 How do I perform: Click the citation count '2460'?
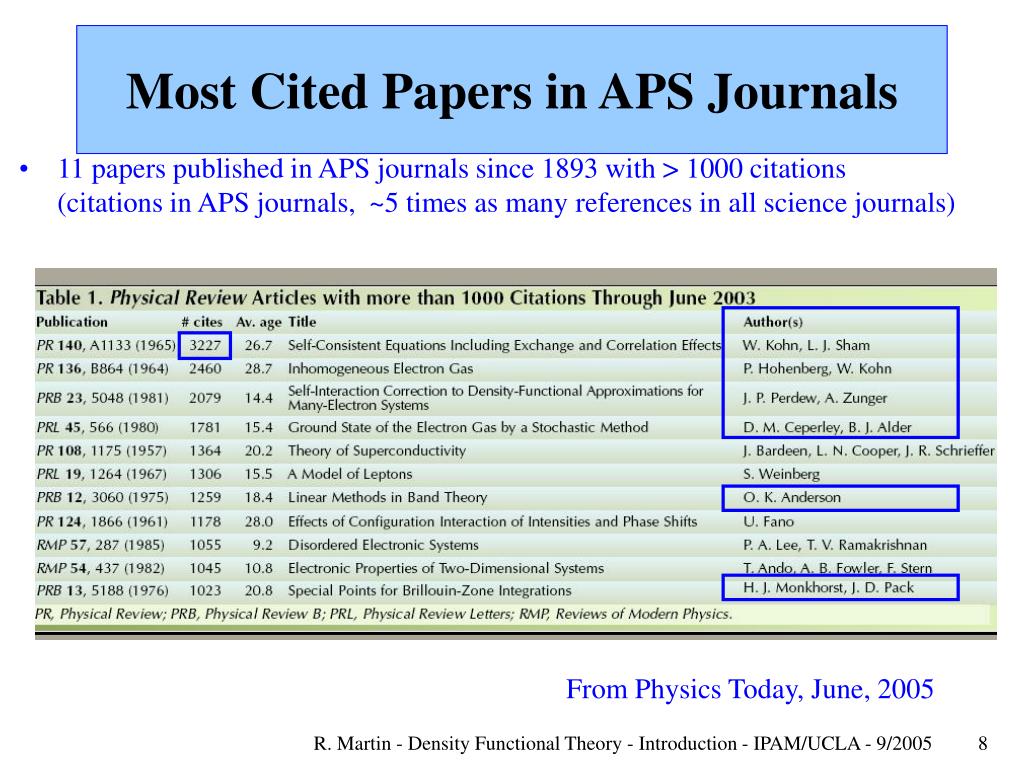(205, 368)
